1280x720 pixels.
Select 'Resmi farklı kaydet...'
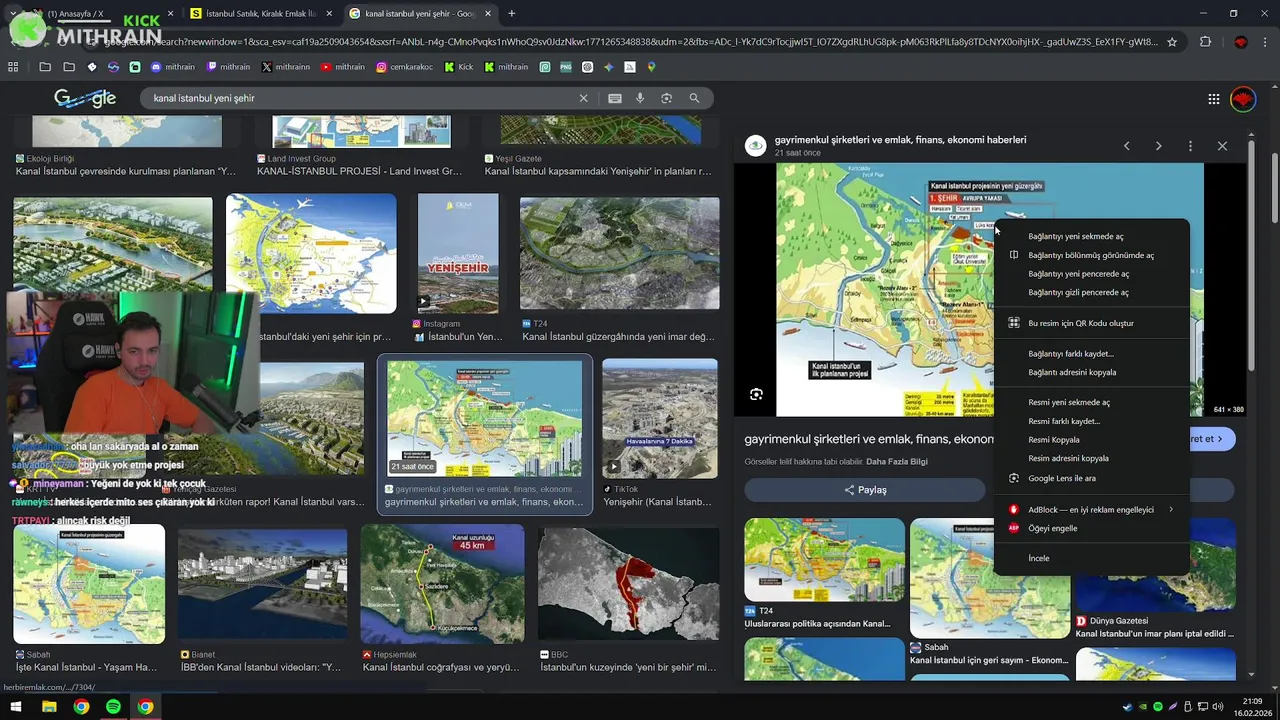1092,421
